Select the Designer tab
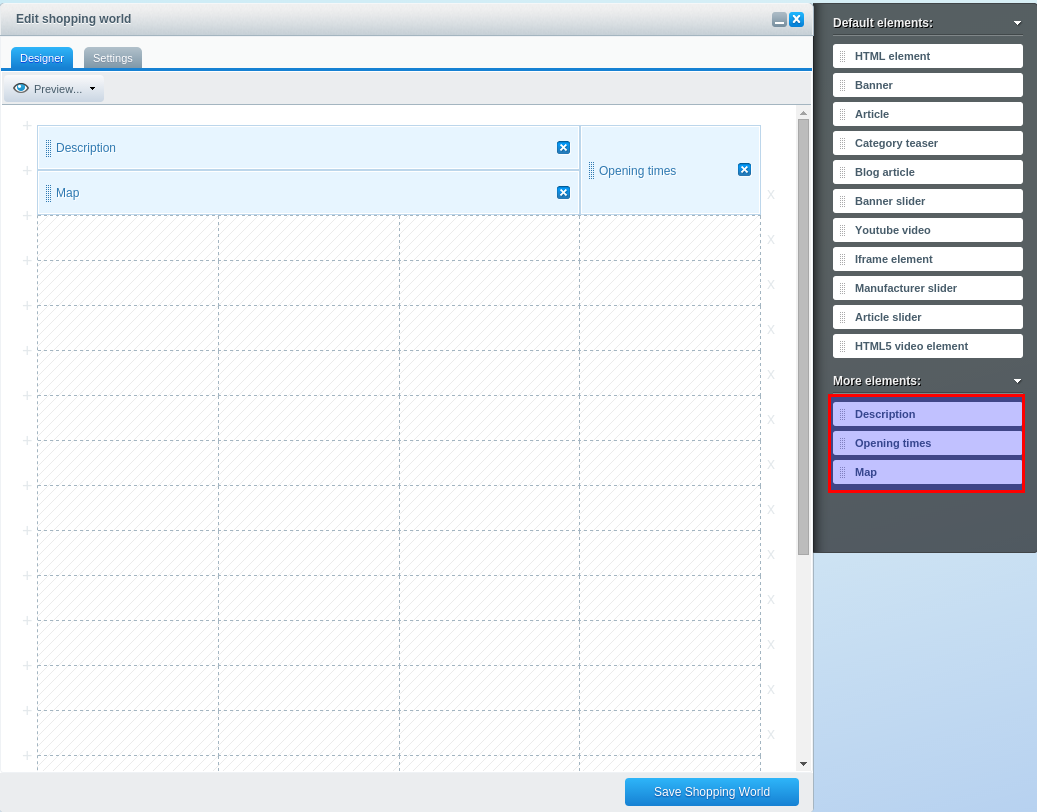Viewport: 1037px width, 812px height. click(42, 58)
